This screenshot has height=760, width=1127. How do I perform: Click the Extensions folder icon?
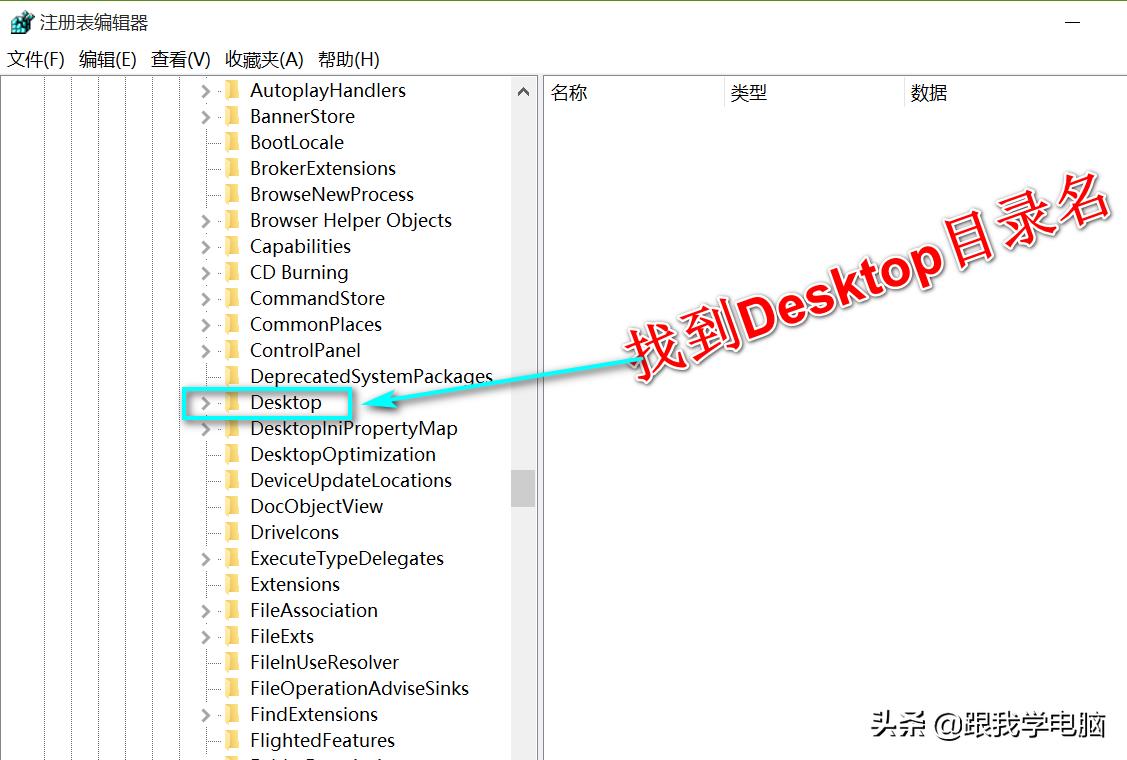232,585
